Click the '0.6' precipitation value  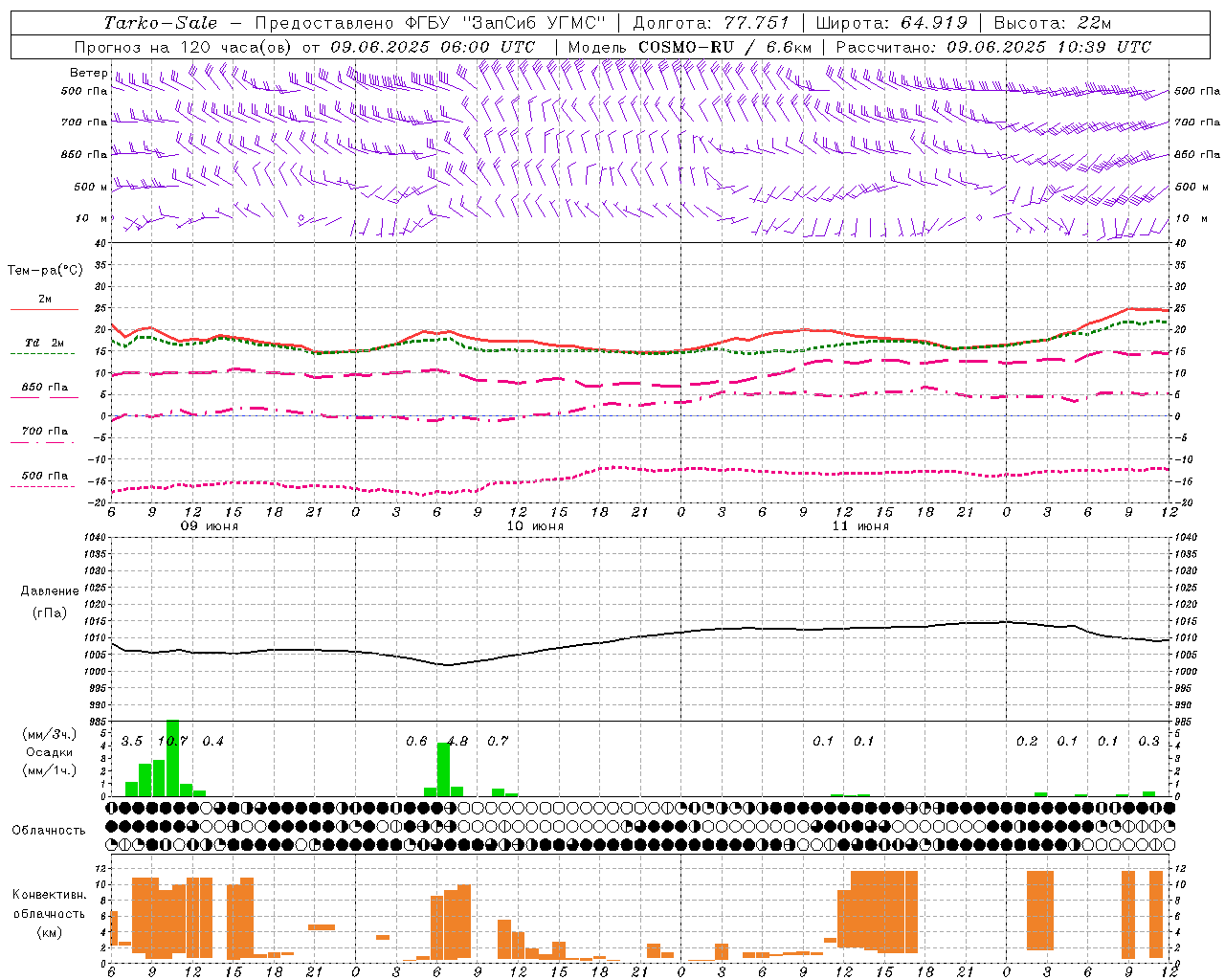[416, 742]
